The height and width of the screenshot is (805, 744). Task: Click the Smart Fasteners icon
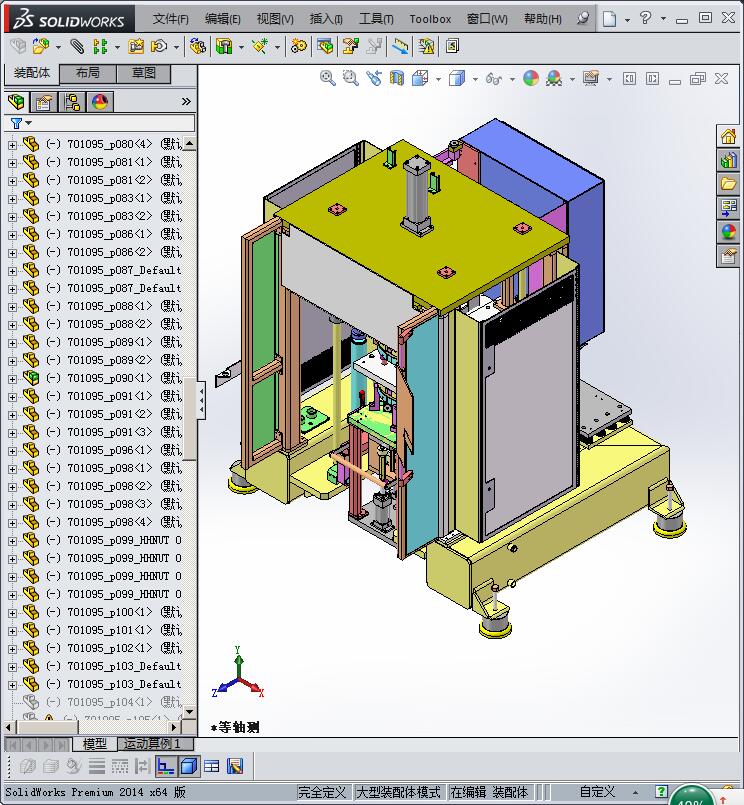[x=136, y=47]
